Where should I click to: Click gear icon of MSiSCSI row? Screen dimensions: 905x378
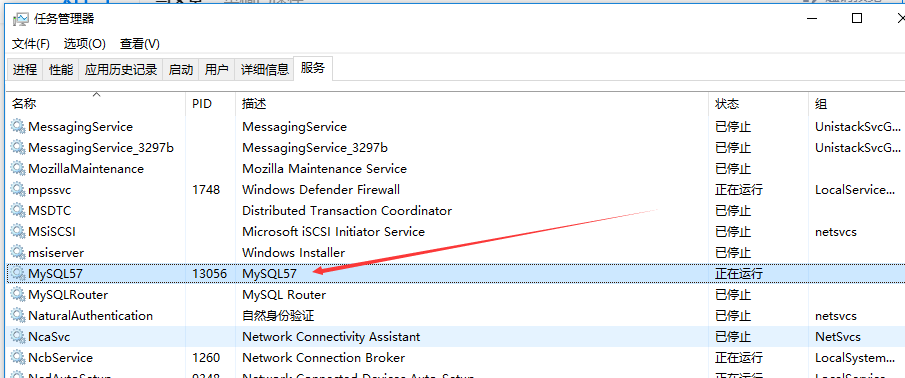pos(18,231)
